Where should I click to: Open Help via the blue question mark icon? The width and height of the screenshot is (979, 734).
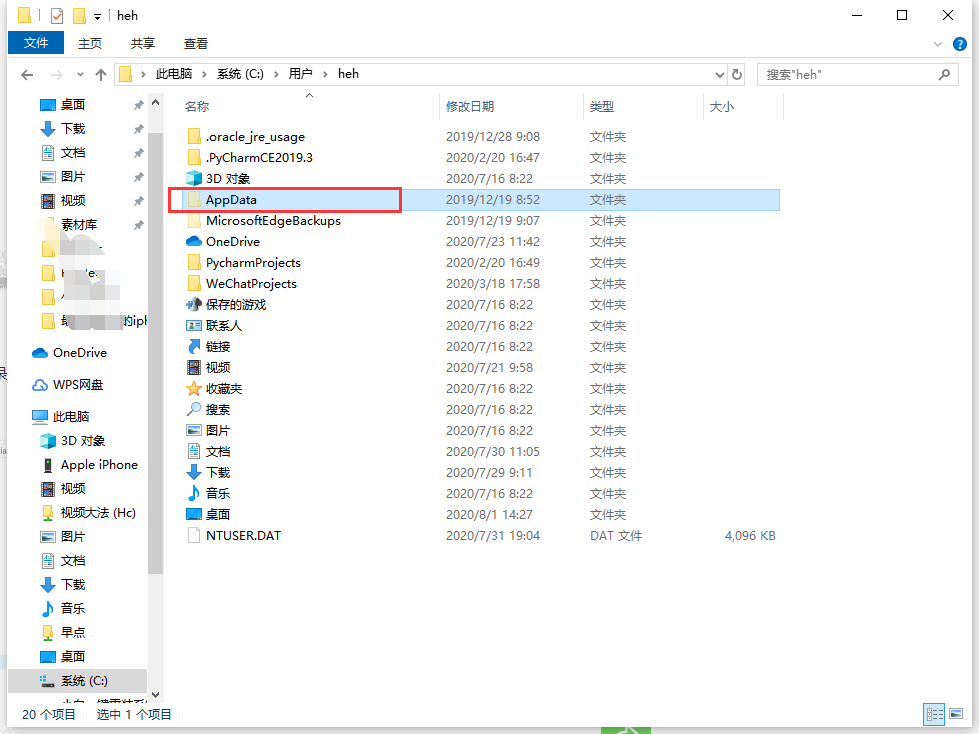click(x=960, y=43)
